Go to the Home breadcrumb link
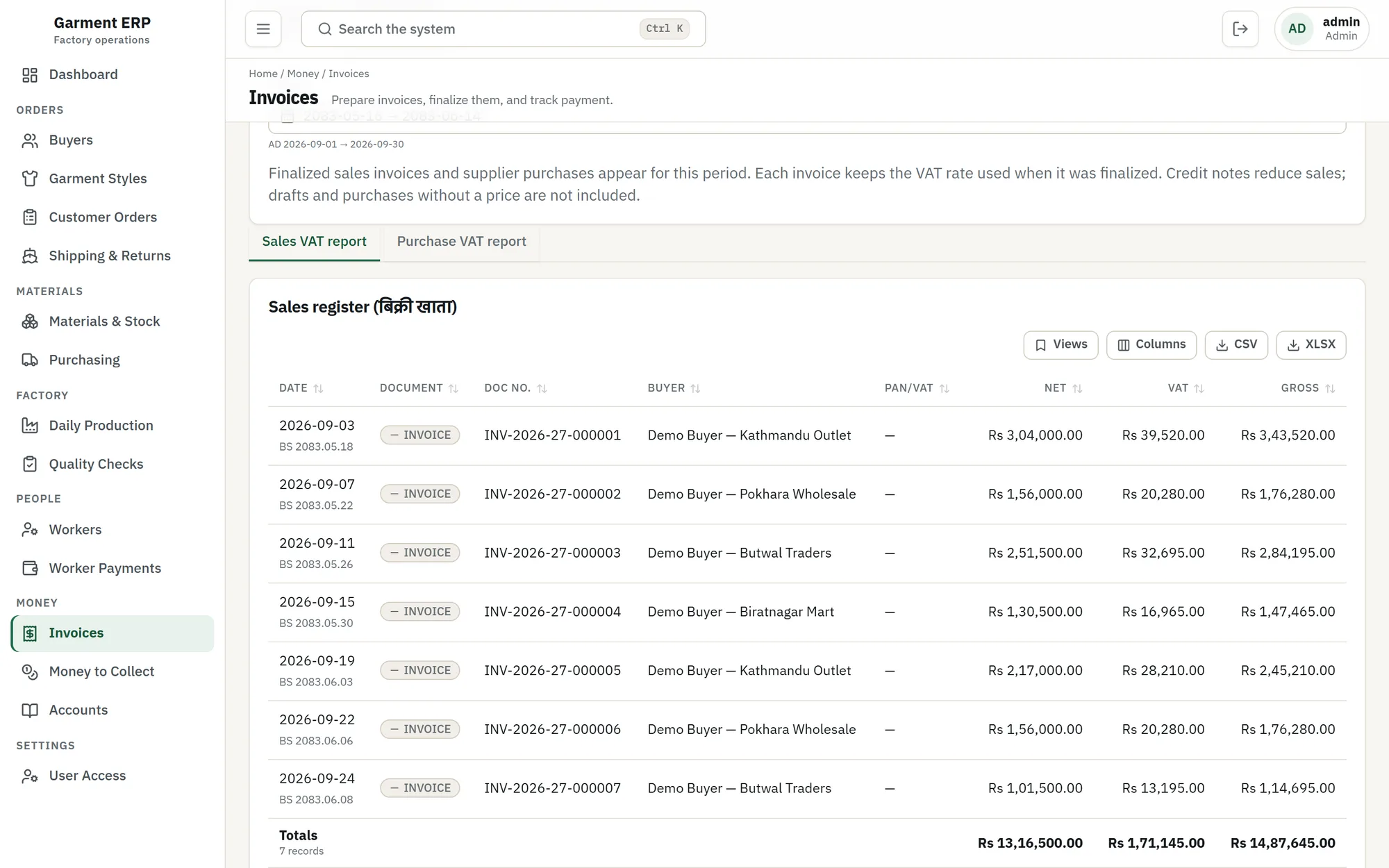The image size is (1389, 868). click(263, 74)
